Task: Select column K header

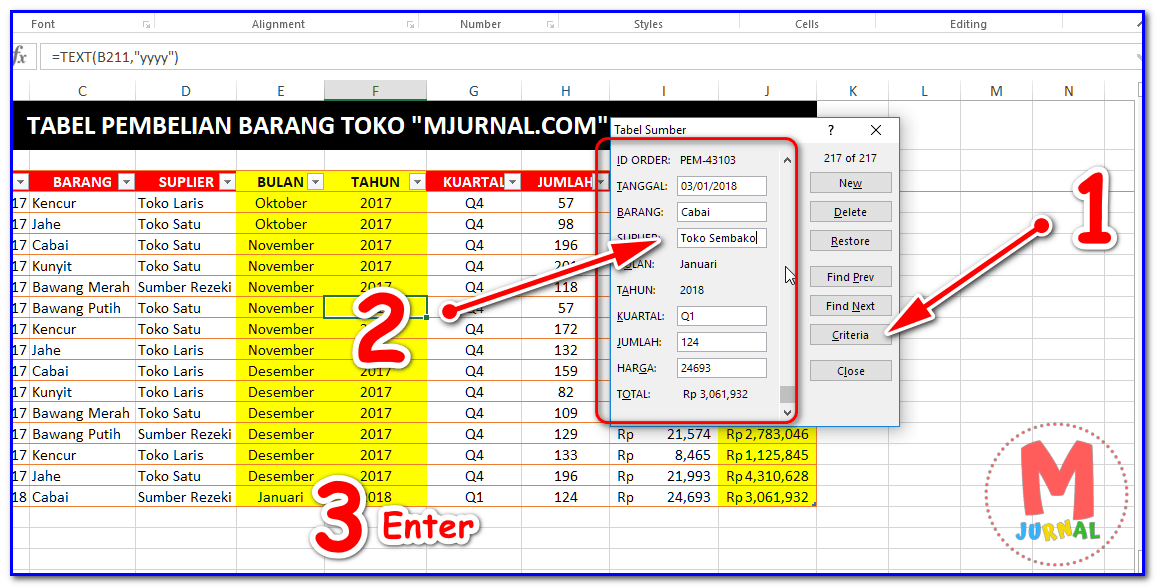Action: pos(852,91)
